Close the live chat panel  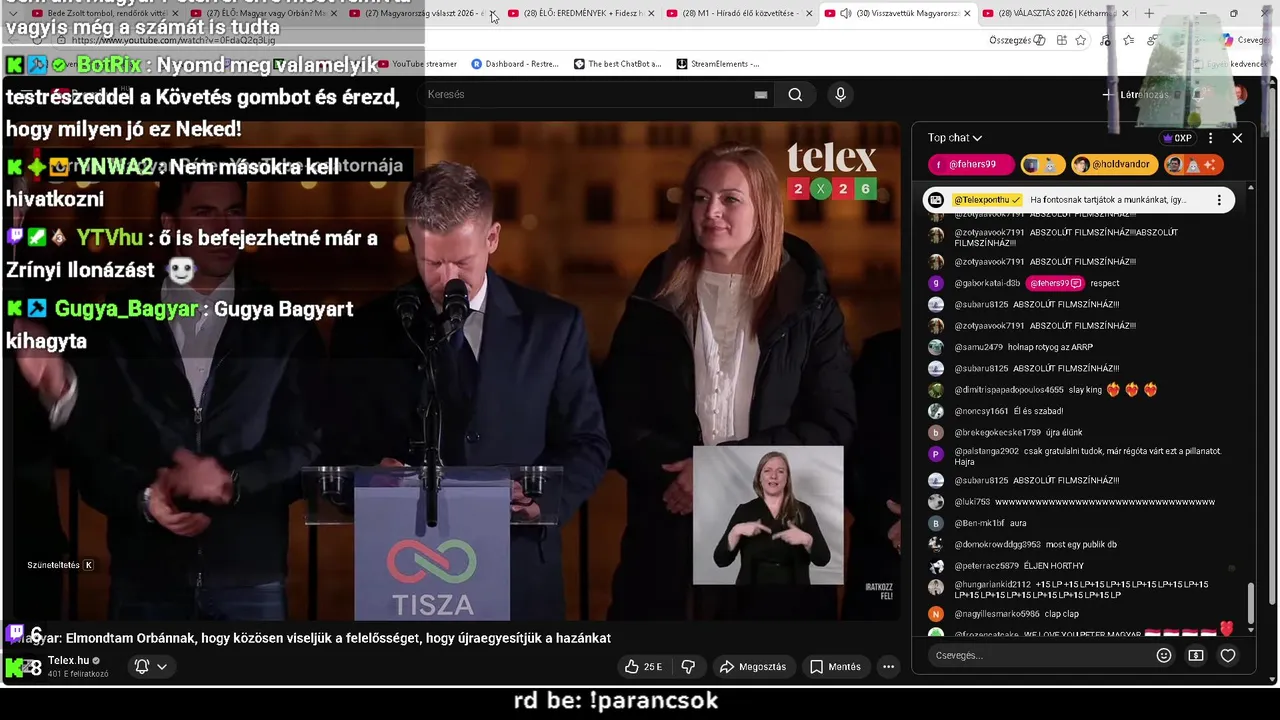(1237, 138)
